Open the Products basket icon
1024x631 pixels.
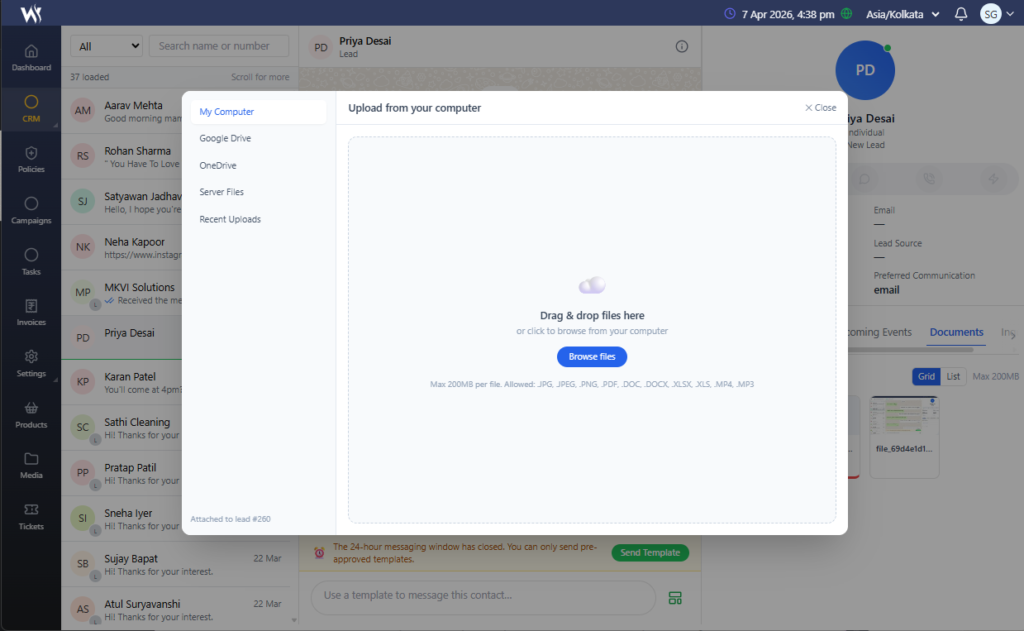31,415
